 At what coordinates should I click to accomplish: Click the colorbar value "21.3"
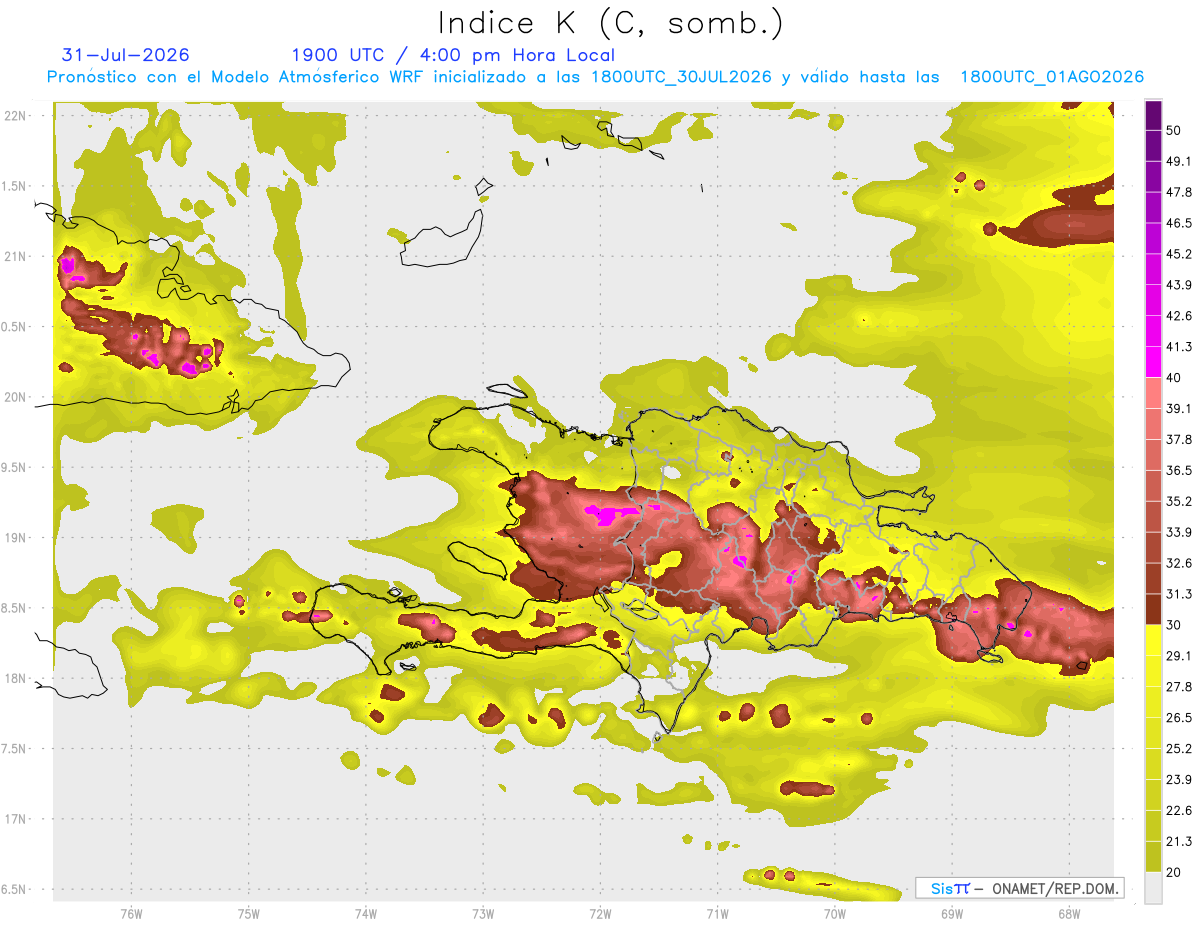click(x=1179, y=842)
